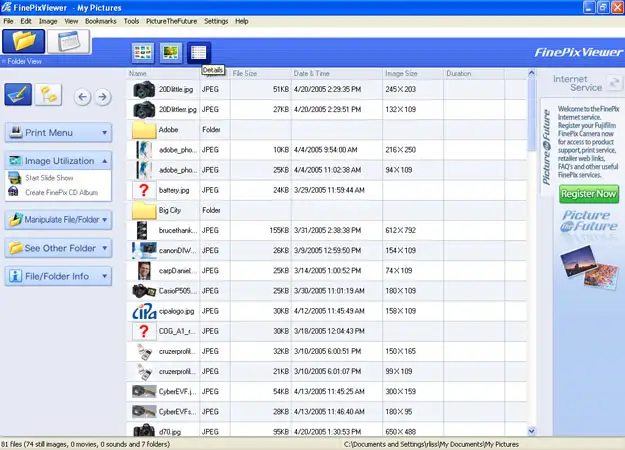Viewport: 625px width, 450px height.
Task: Open the Tools menu
Action: 131,21
